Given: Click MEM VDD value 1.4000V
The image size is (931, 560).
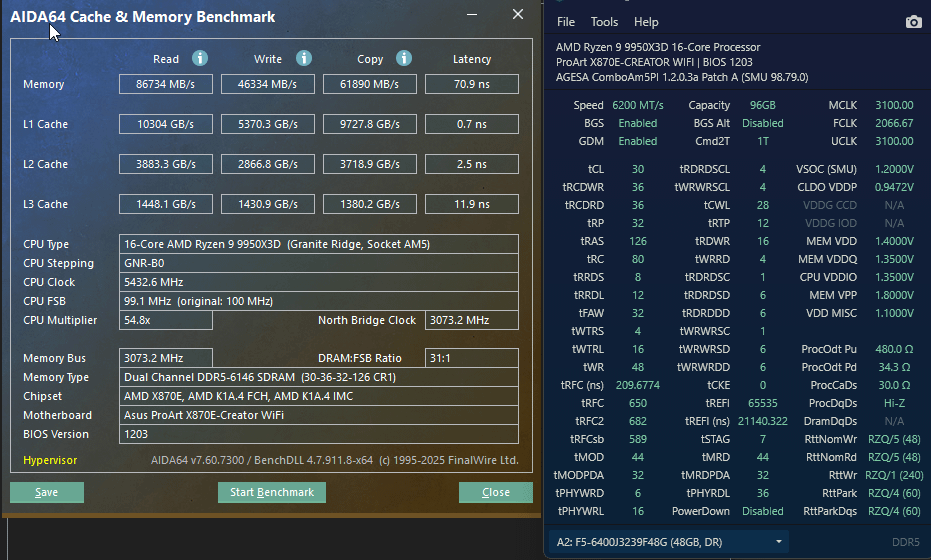Looking at the screenshot, I should (x=894, y=241).
